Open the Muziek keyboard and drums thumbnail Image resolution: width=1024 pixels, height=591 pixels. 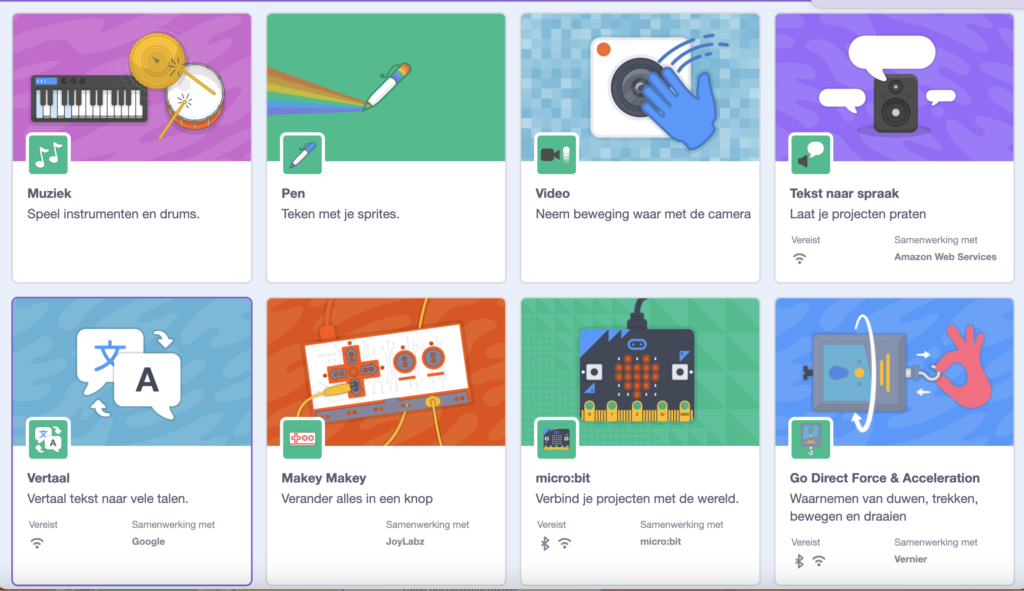pos(132,87)
